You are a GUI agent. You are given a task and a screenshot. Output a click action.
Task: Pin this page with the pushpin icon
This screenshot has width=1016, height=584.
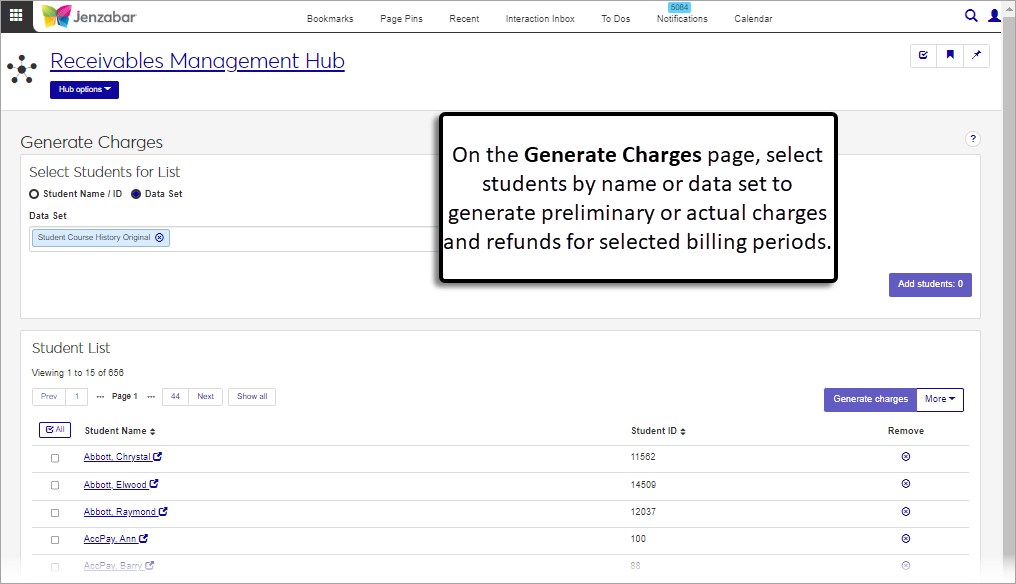(976, 56)
